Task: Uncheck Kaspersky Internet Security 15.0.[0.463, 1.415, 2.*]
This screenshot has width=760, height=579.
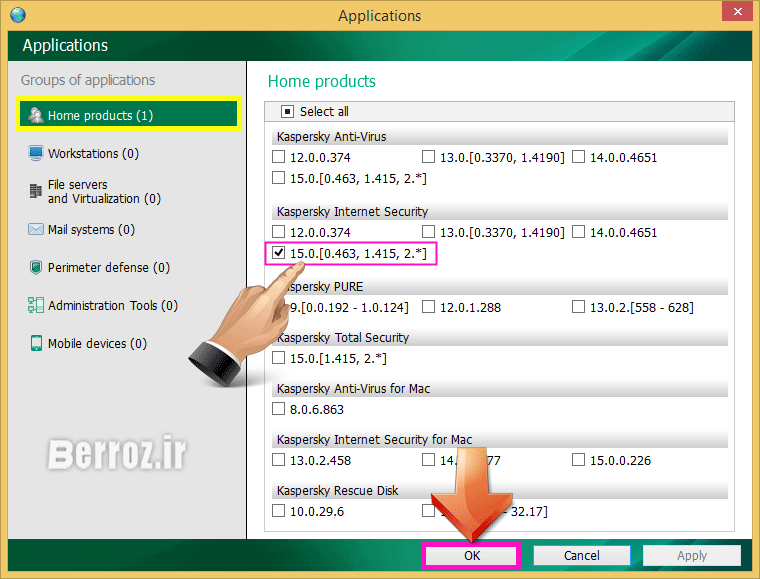Action: coord(278,253)
